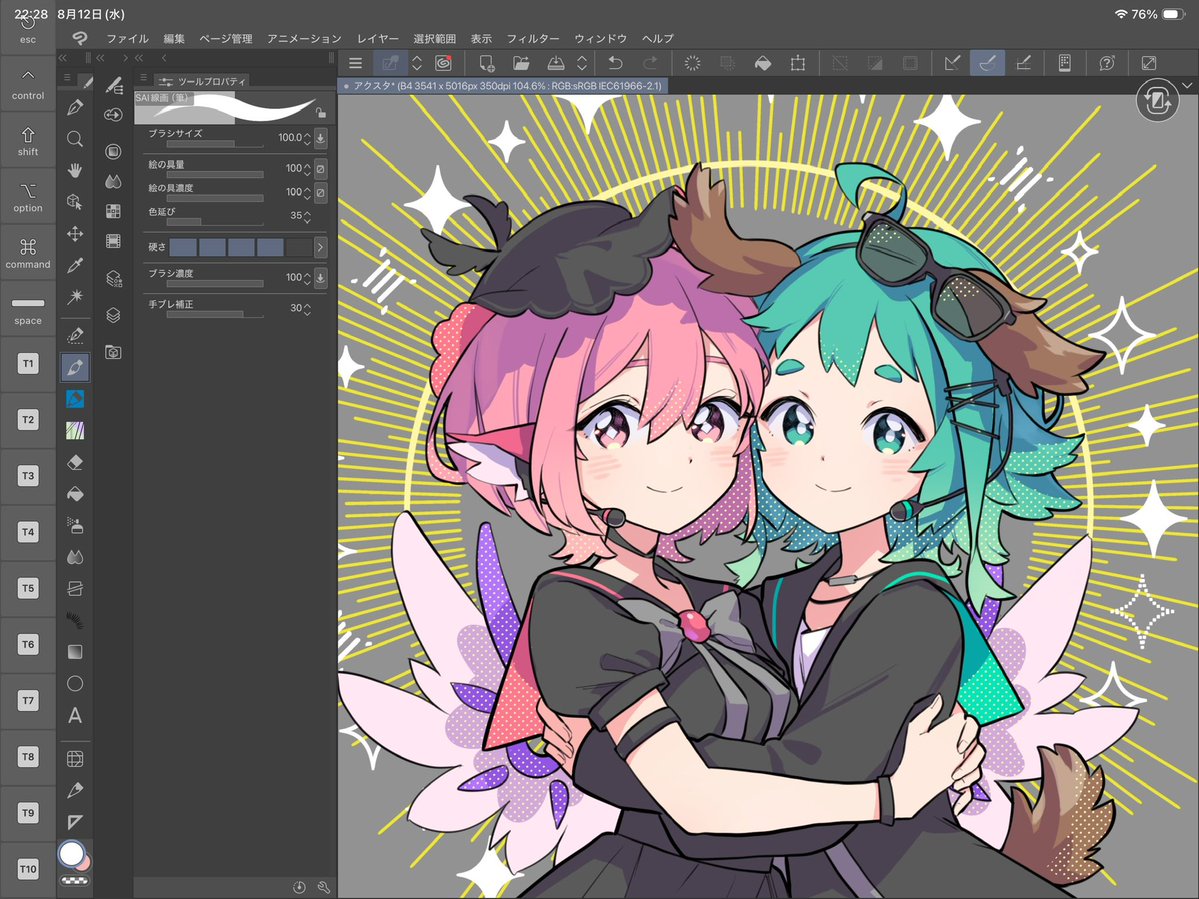Screen dimensions: 1199x899
Task: Select the Fill bucket tool in palette
Action: point(75,494)
